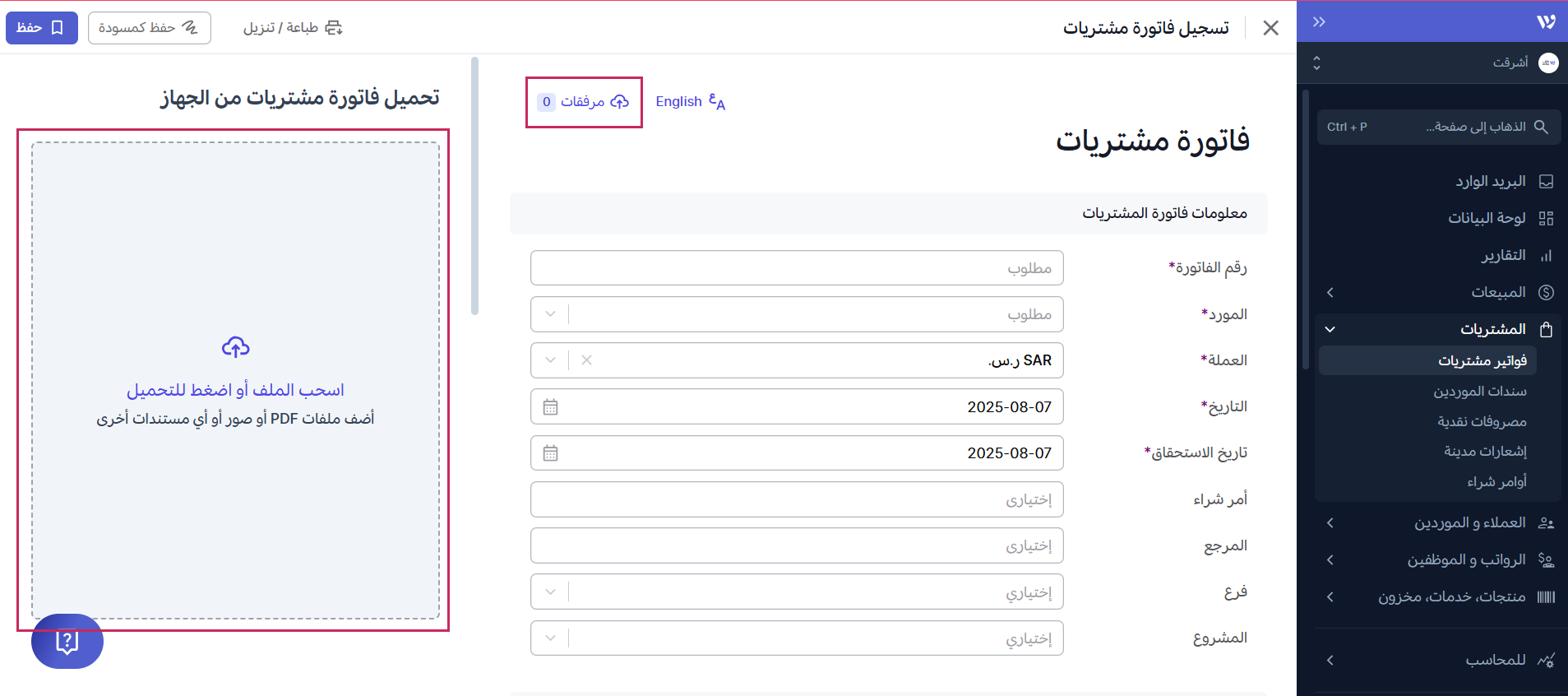Collapse the sidebar with double-arrow icon
Image resolution: width=1568 pixels, height=696 pixels.
(x=1319, y=22)
